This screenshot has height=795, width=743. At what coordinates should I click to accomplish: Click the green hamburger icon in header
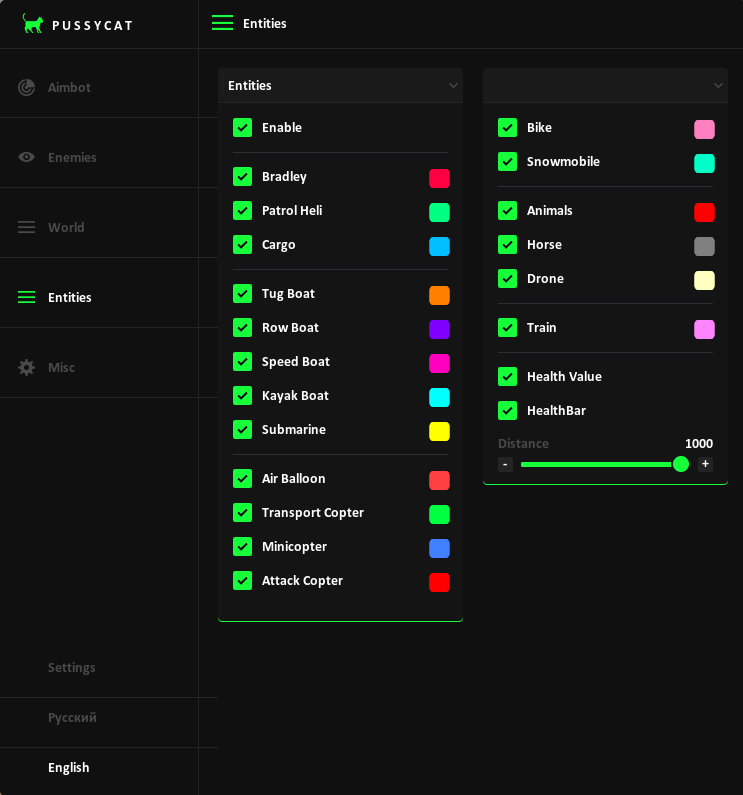pyautogui.click(x=222, y=23)
